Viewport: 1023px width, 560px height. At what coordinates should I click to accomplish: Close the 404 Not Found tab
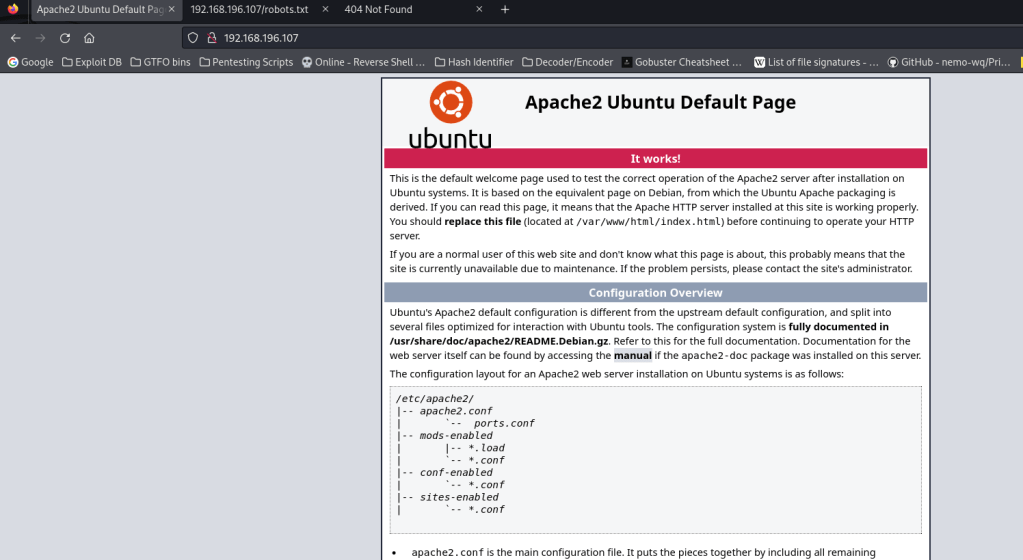pyautogui.click(x=479, y=9)
